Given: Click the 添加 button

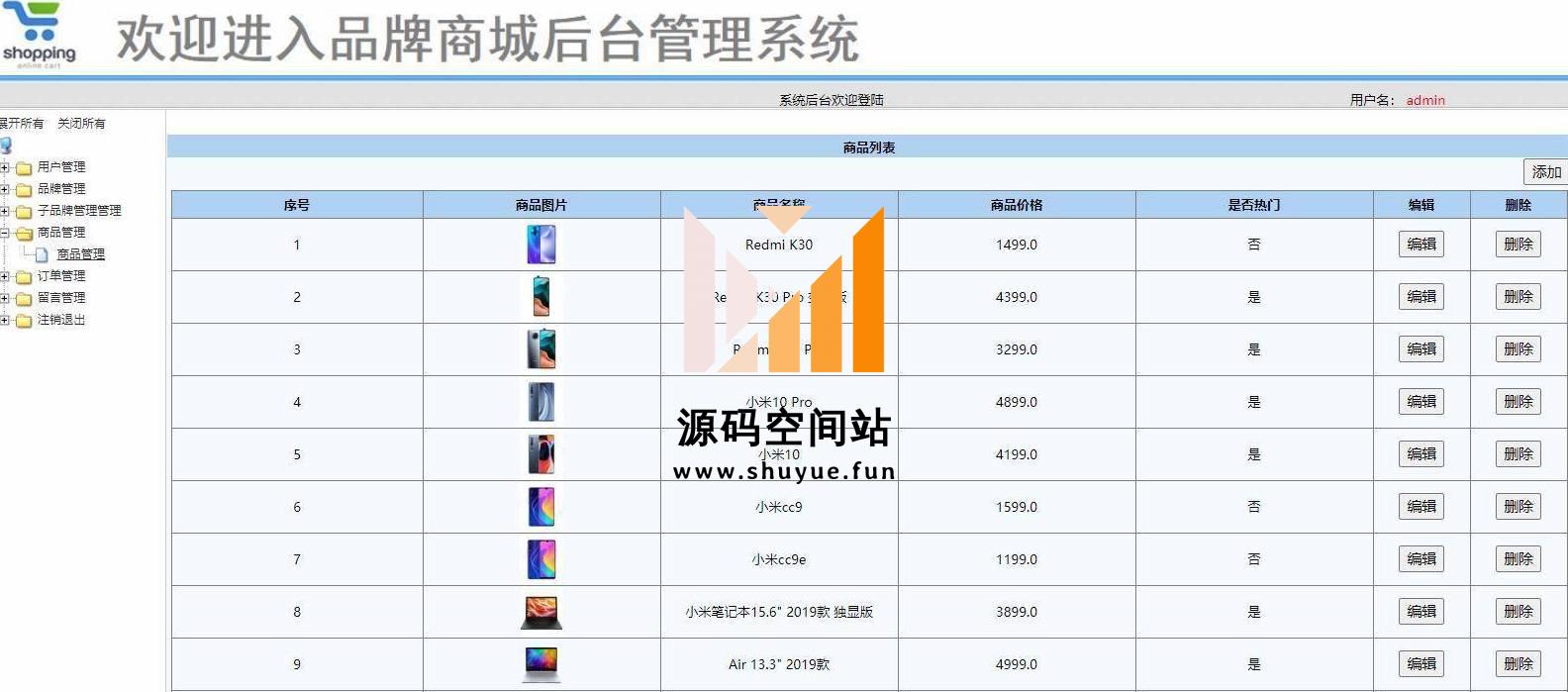Looking at the screenshot, I should pyautogui.click(x=1545, y=172).
